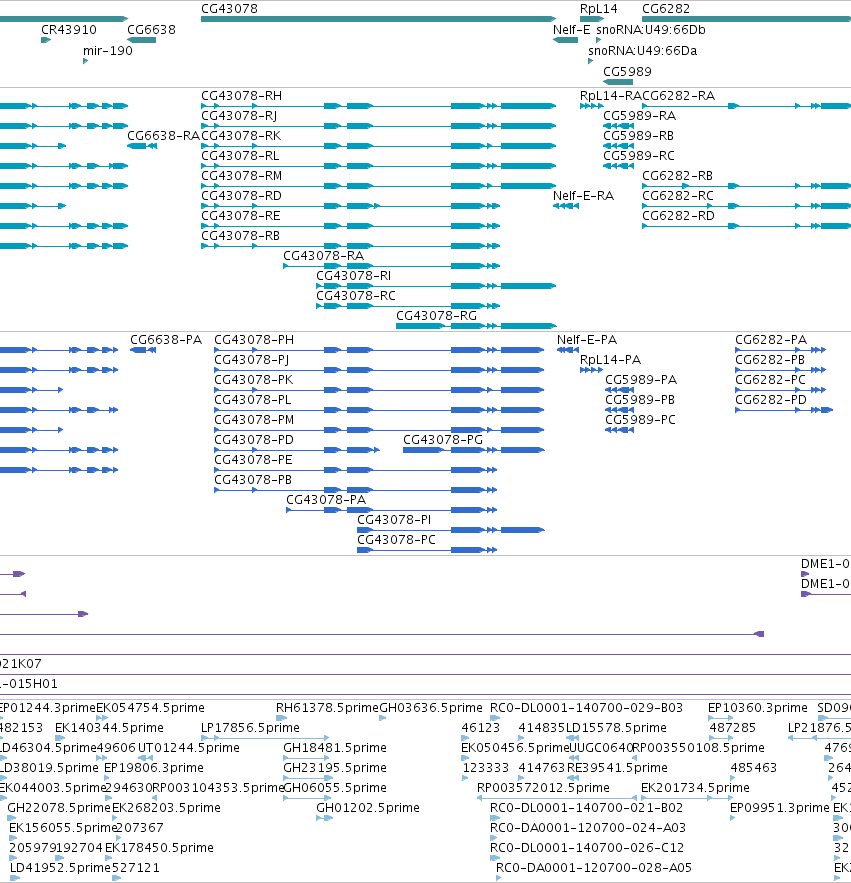Click the Nelf-E gene label
Viewport: 851px width, 883px height.
[x=572, y=30]
